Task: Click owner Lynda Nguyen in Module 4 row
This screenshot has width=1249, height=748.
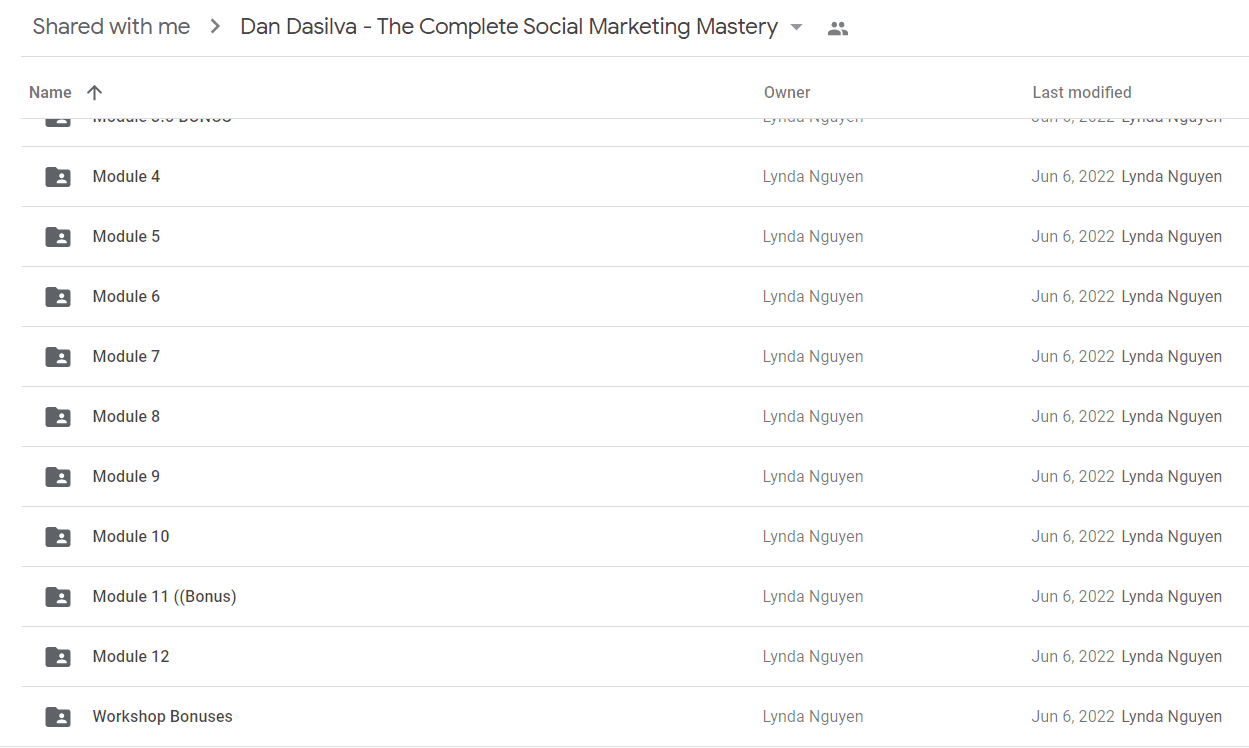Action: 813,177
